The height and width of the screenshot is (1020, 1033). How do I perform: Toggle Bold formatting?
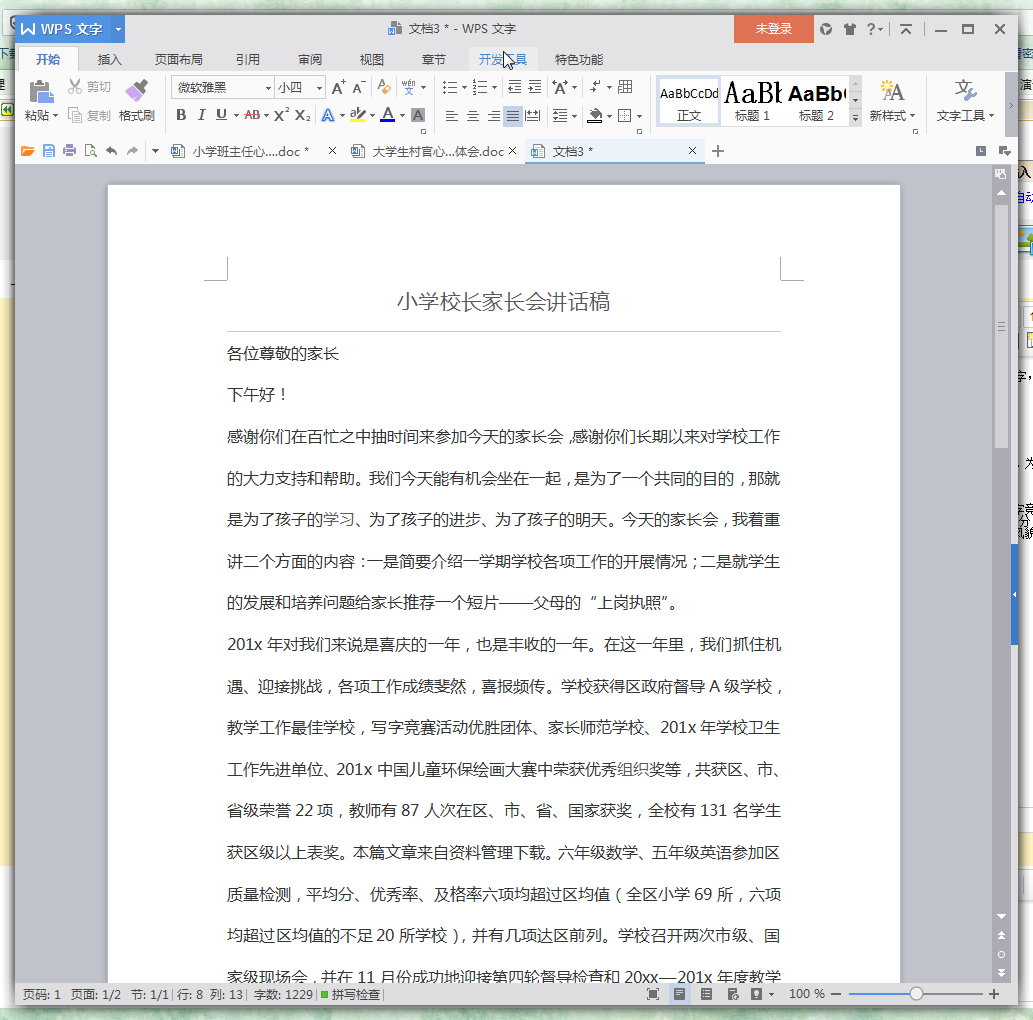(181, 115)
